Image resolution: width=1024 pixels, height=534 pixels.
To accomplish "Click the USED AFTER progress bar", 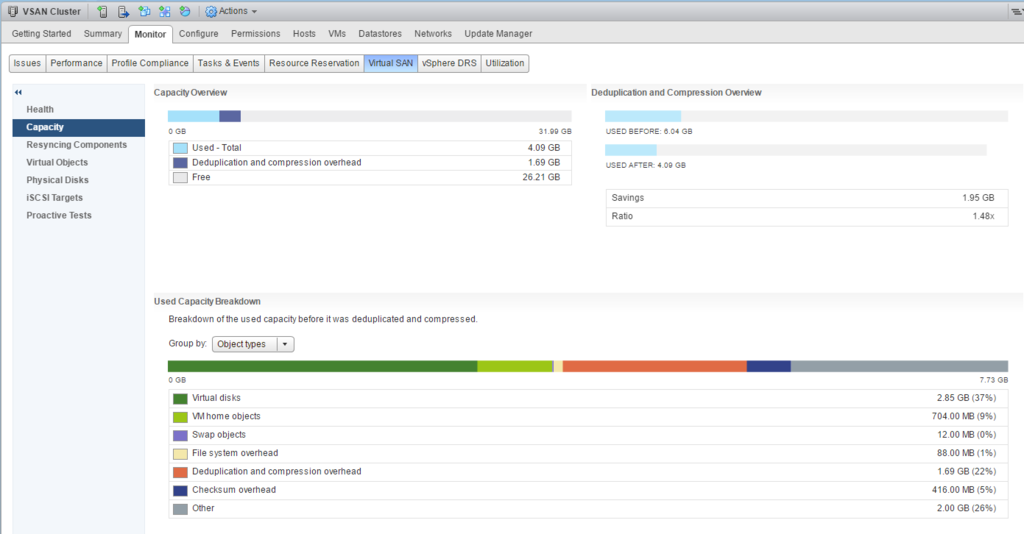I will pyautogui.click(x=795, y=150).
